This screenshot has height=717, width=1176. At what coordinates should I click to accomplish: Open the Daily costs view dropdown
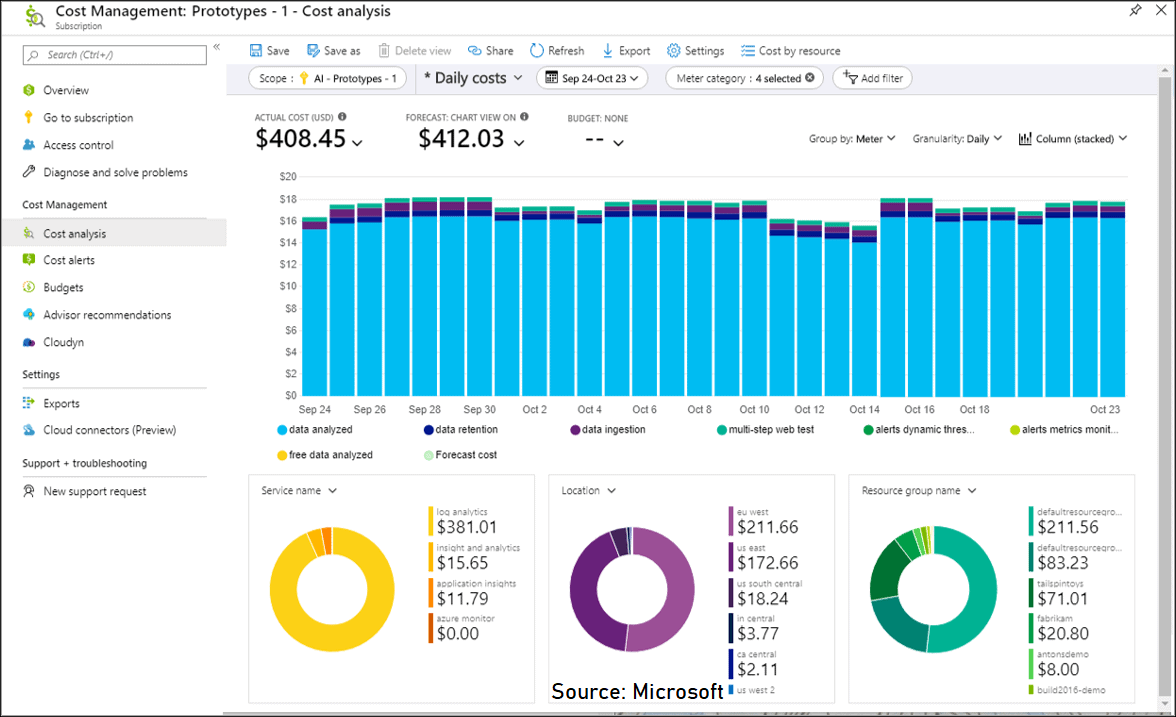[472, 77]
